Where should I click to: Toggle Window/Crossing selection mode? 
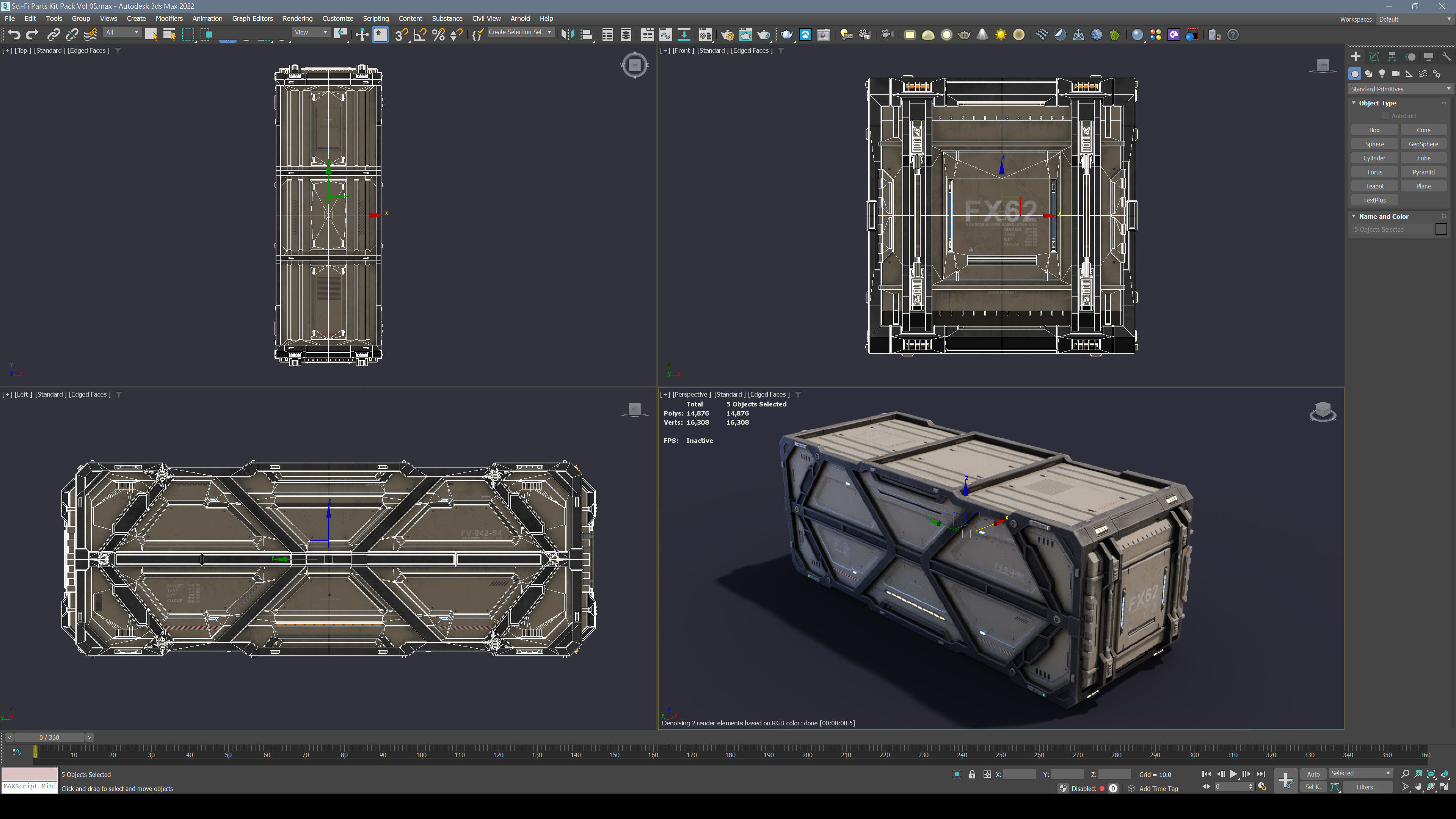click(x=206, y=35)
